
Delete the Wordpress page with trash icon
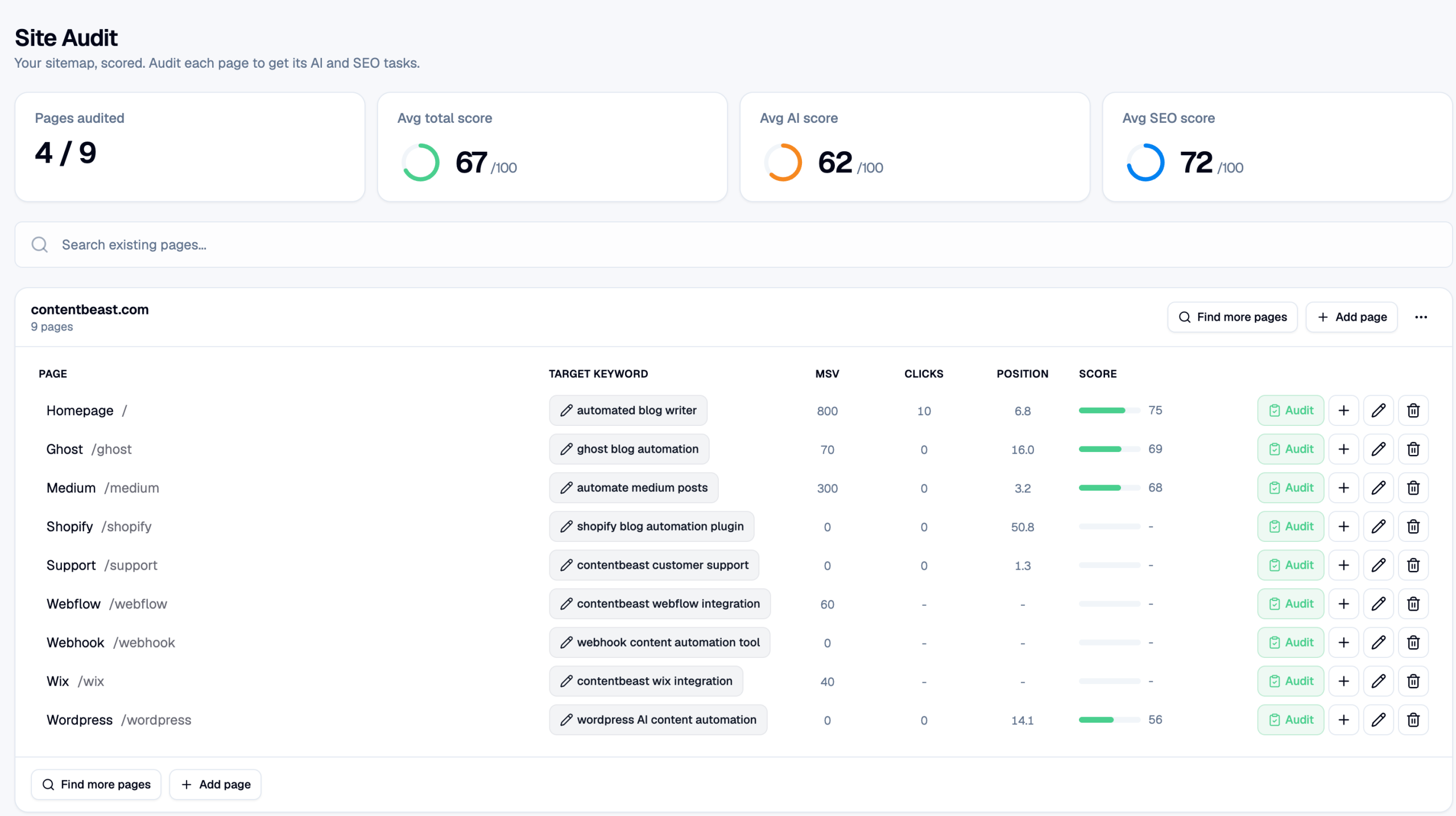(x=1413, y=720)
